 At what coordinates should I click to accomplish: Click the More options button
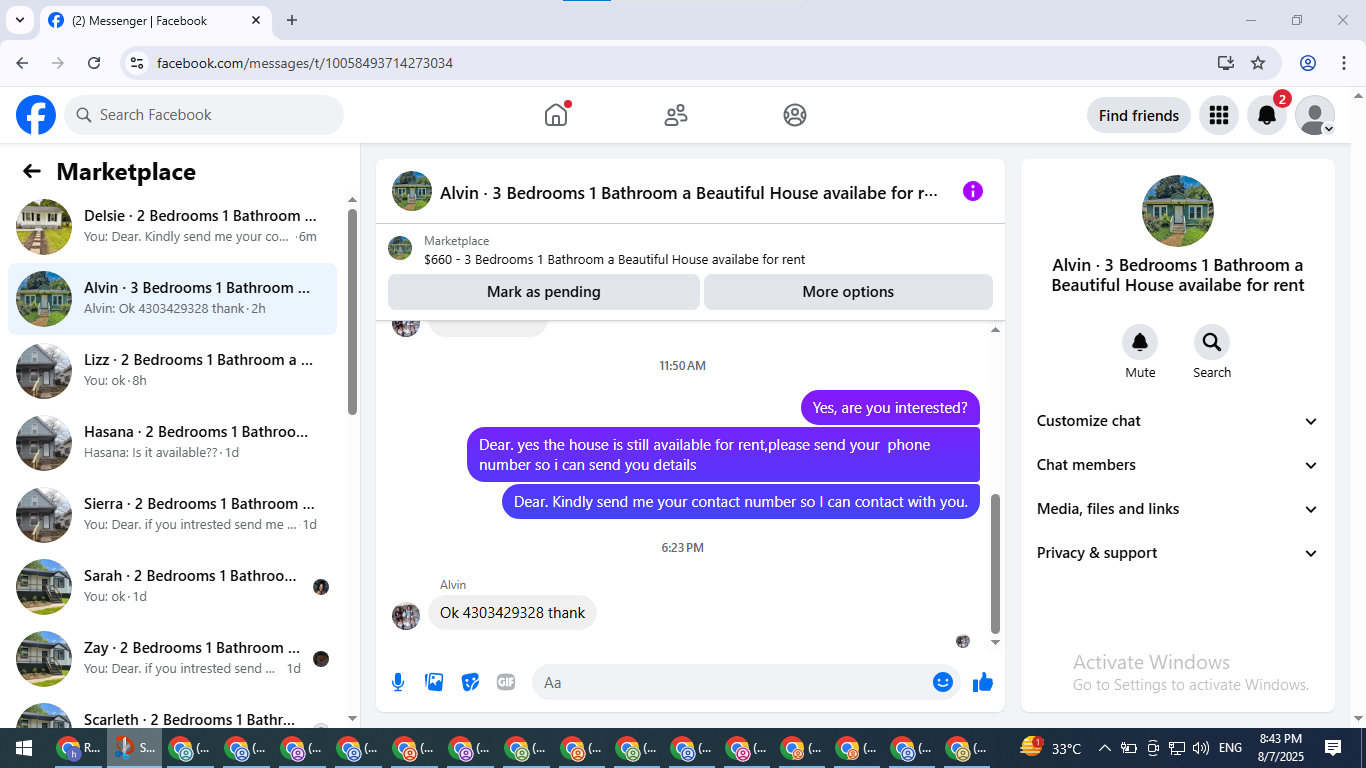pyautogui.click(x=848, y=292)
